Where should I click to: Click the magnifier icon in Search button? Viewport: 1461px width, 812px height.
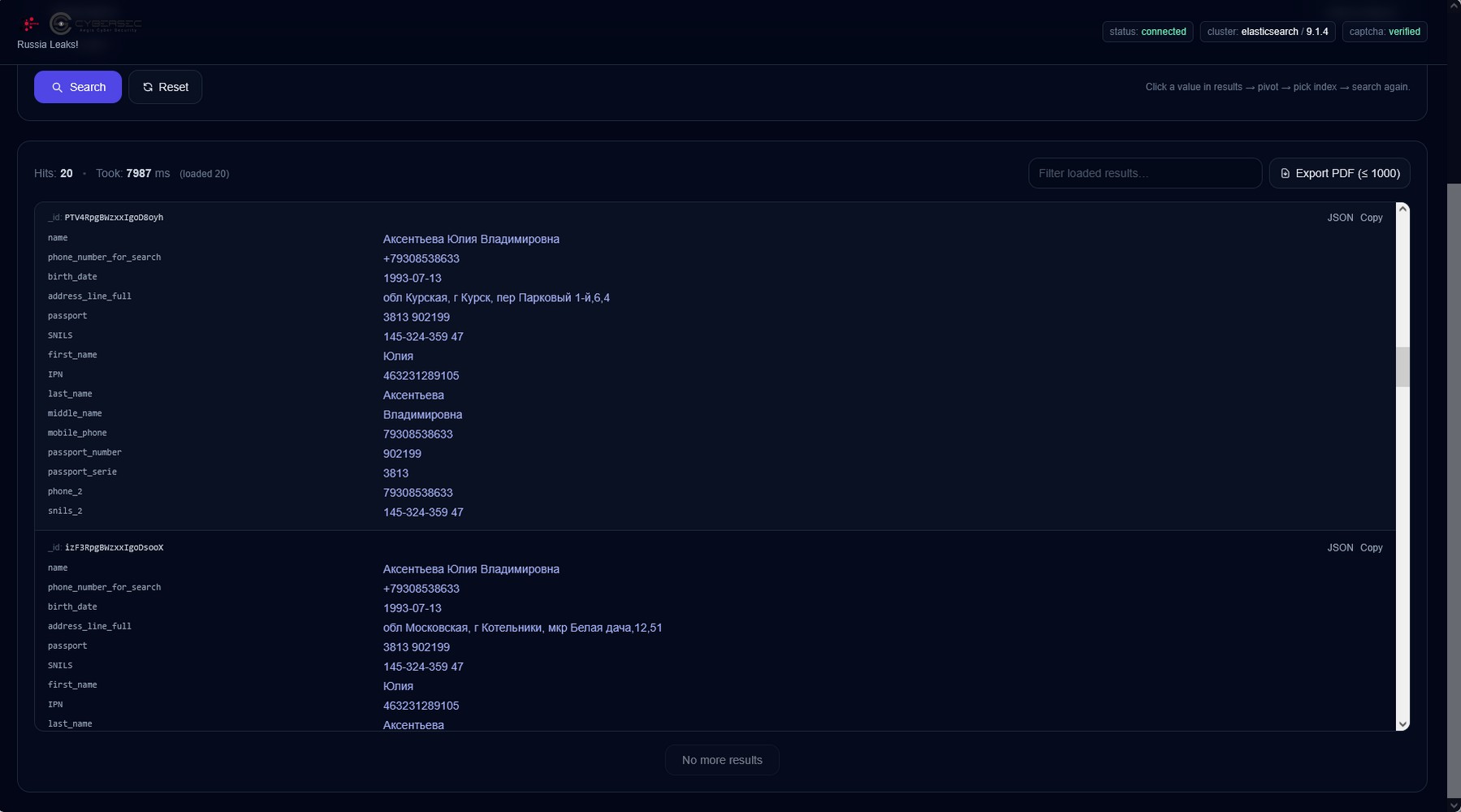[x=57, y=88]
